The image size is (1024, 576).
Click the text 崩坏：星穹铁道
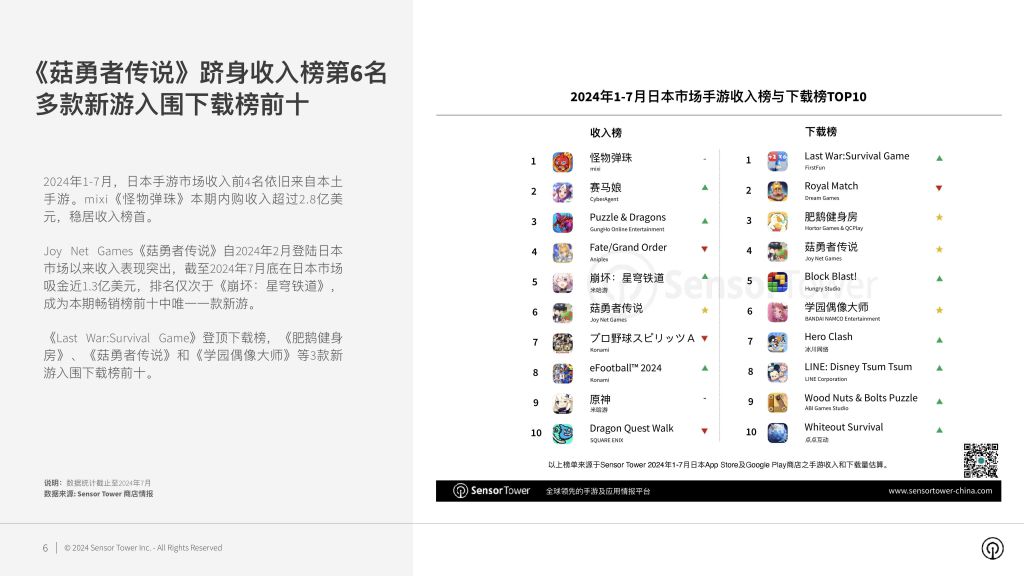click(x=627, y=278)
